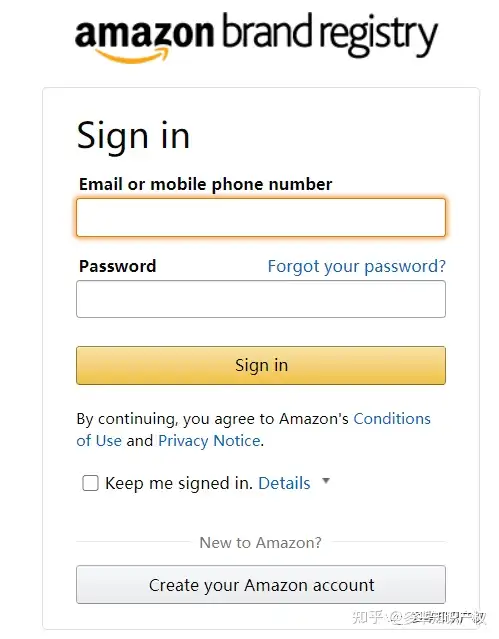Click the Keep me signed in text
499x639 pixels.
[179, 484]
